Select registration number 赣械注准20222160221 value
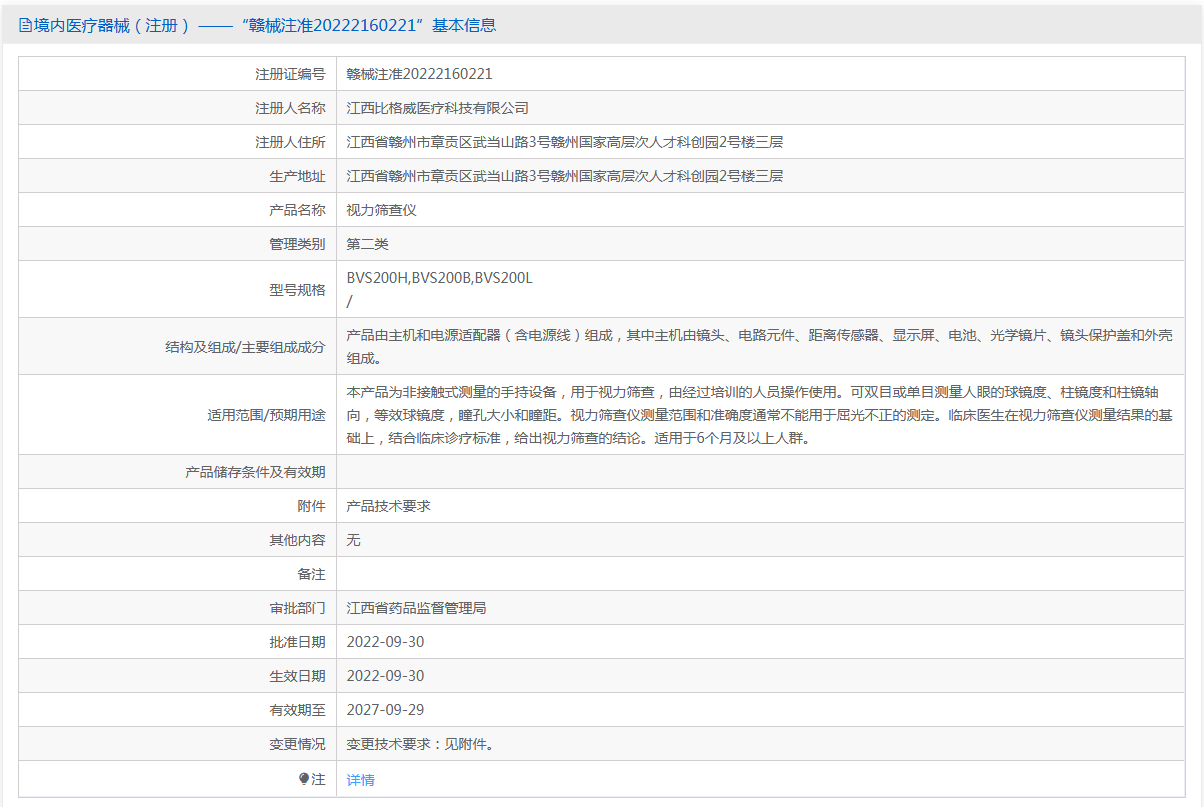Image resolution: width=1204 pixels, height=807 pixels. click(419, 74)
